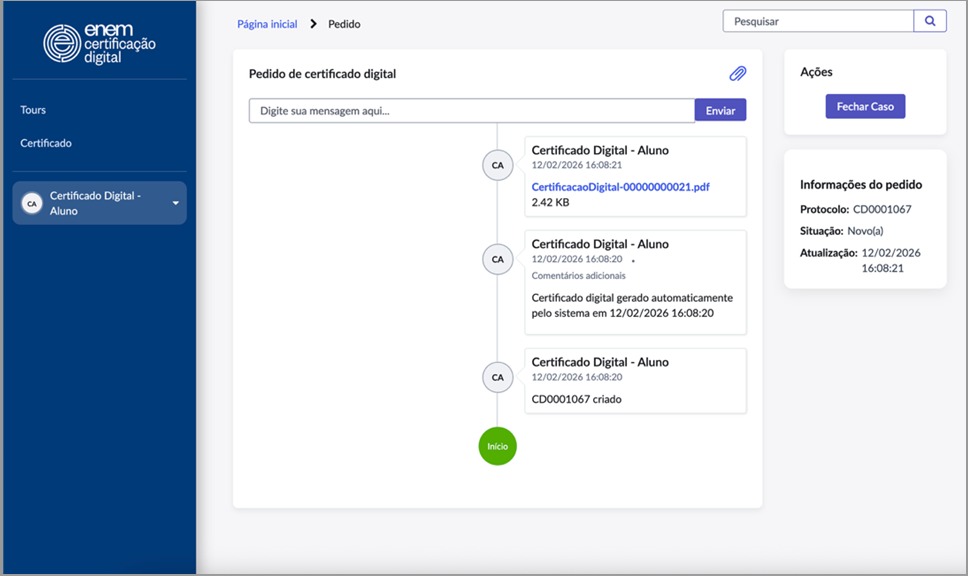Image resolution: width=968 pixels, height=576 pixels.
Task: Focus the Pesquisar search box
Action: coord(818,21)
